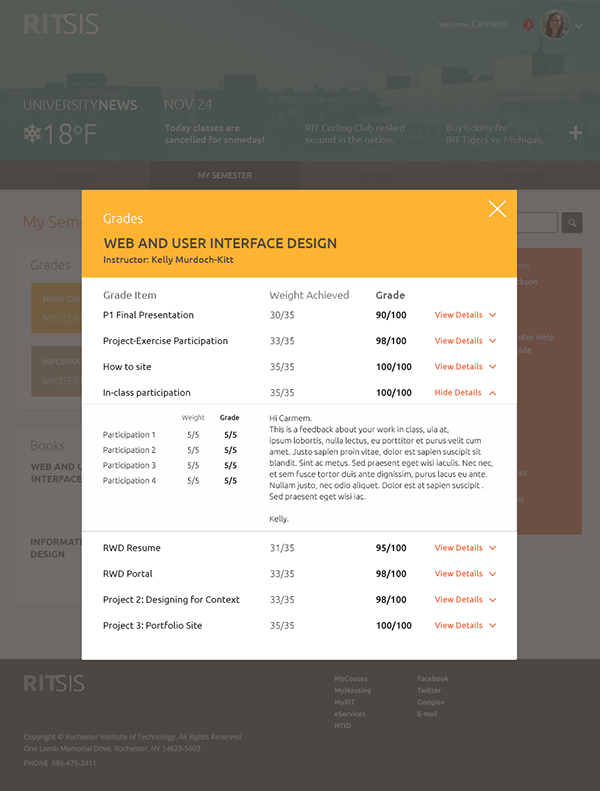Open the MyCouses footer link
The height and width of the screenshot is (791, 600).
(351, 679)
